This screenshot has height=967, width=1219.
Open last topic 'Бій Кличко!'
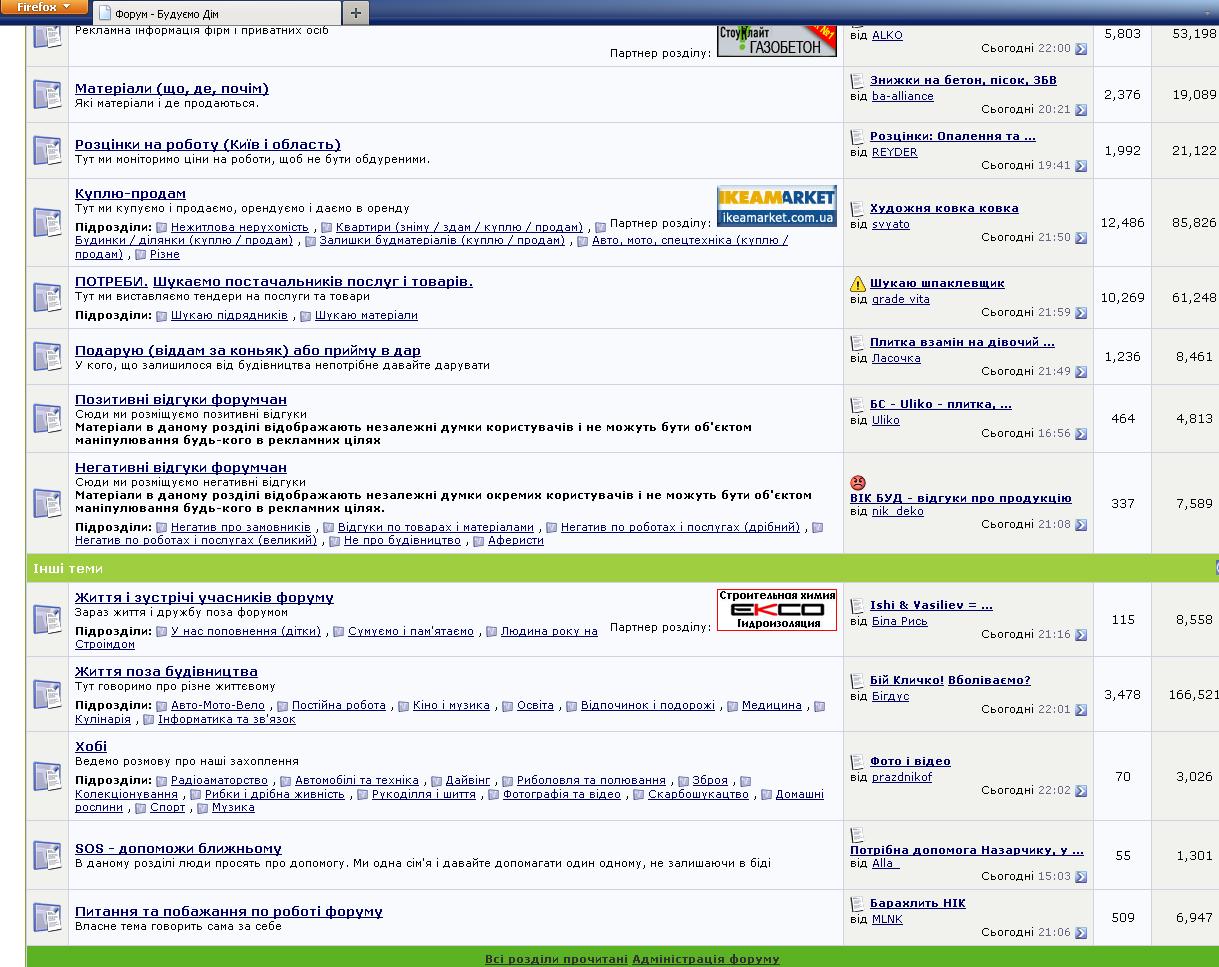click(907, 680)
